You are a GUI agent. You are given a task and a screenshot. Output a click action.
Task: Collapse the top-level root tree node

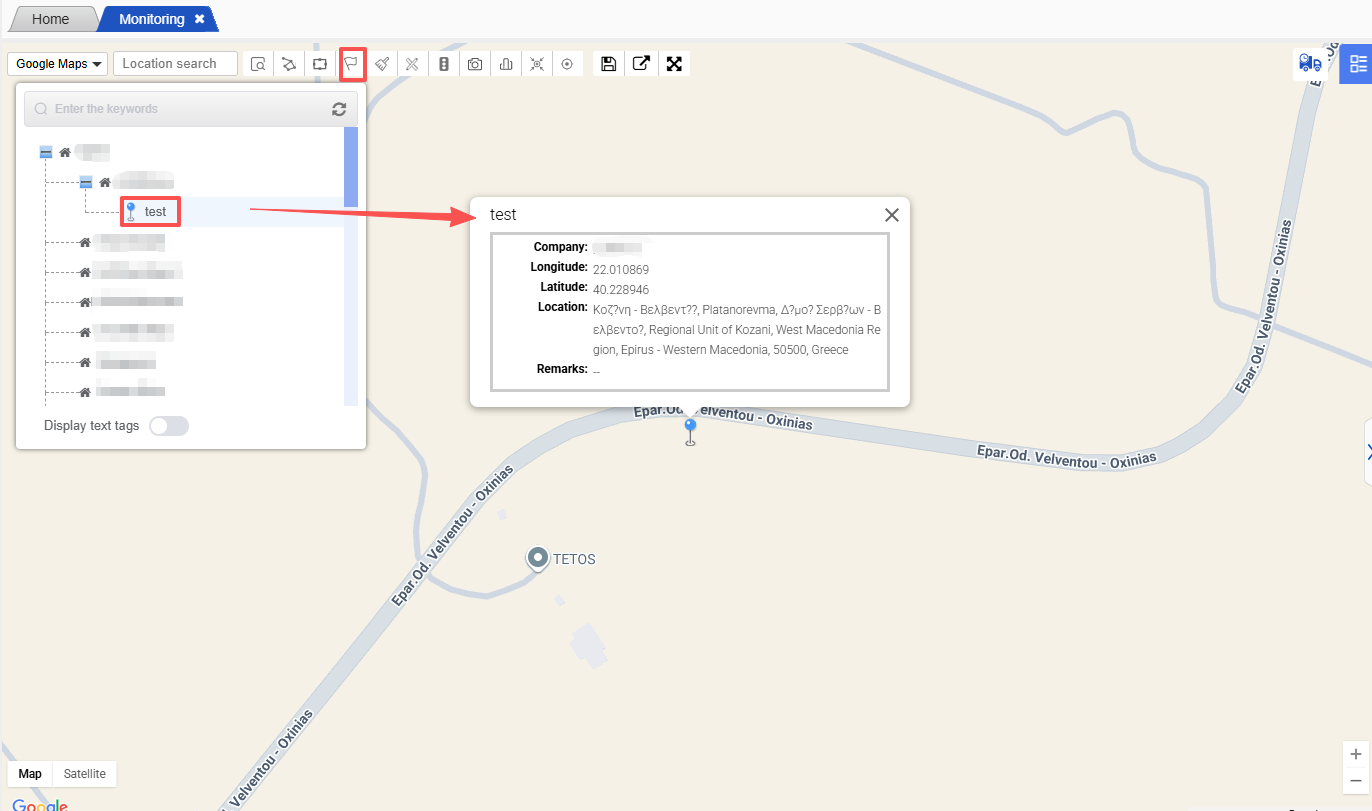point(46,152)
